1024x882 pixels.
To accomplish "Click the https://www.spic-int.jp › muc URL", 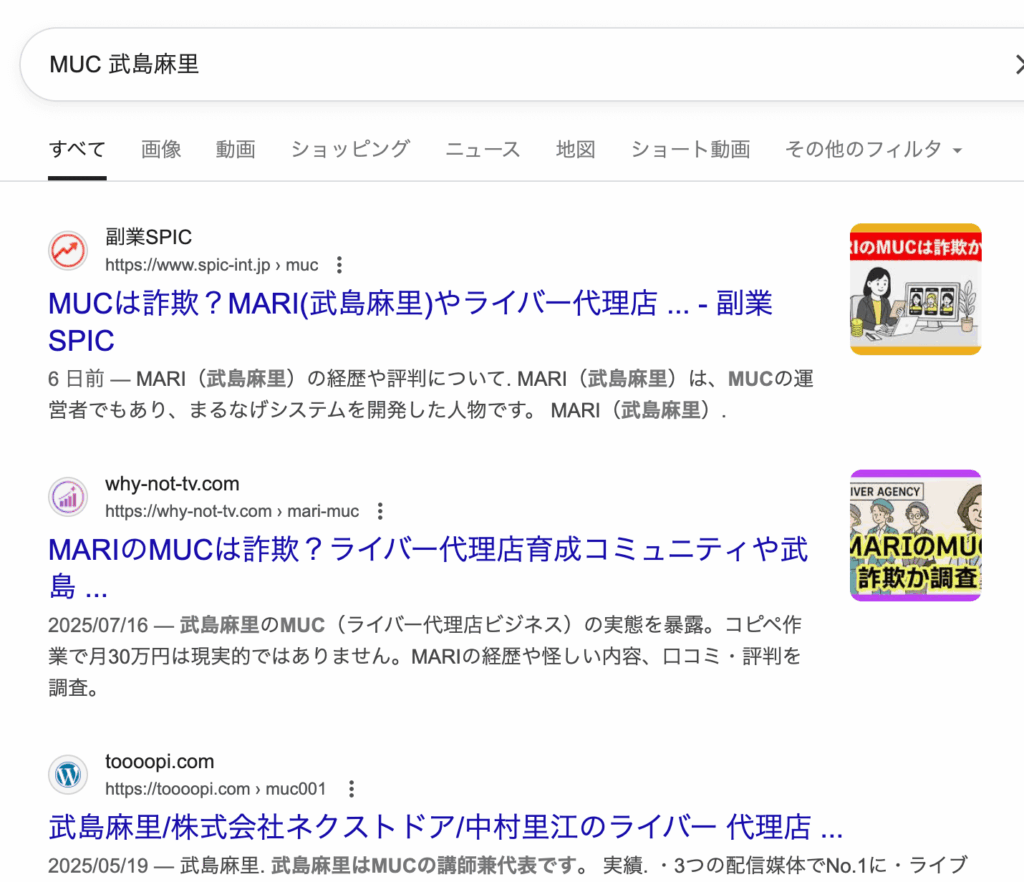I will click(x=212, y=265).
